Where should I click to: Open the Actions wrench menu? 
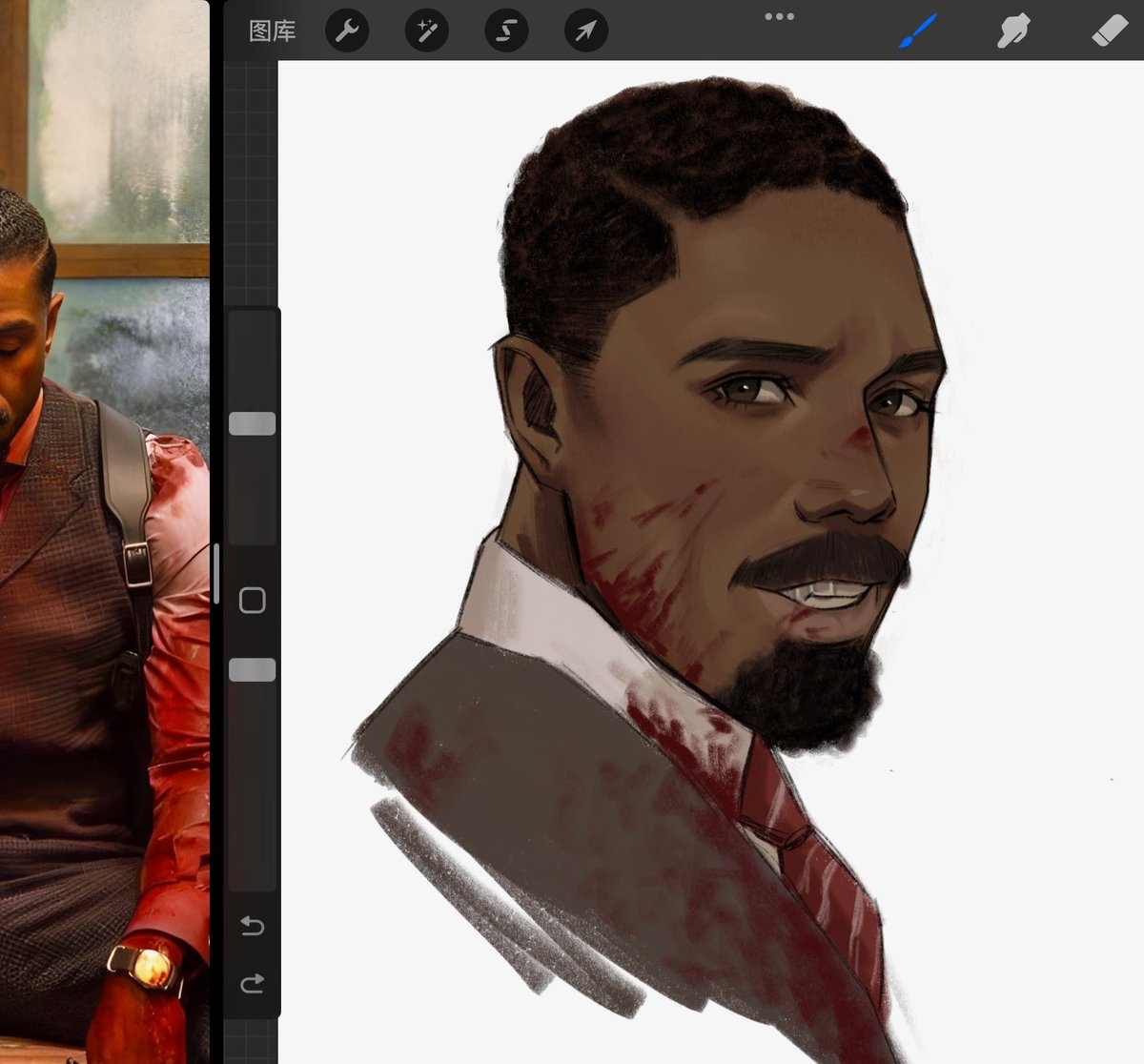coord(347,31)
